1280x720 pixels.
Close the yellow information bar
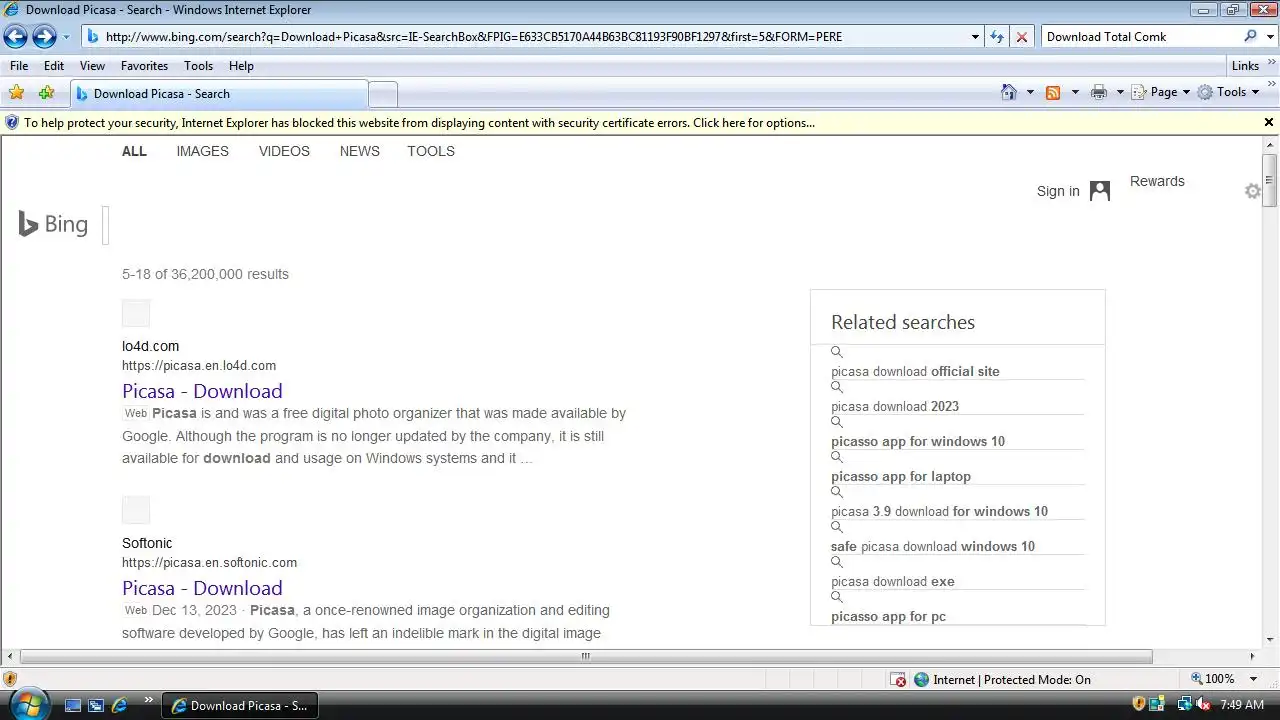click(x=1269, y=122)
